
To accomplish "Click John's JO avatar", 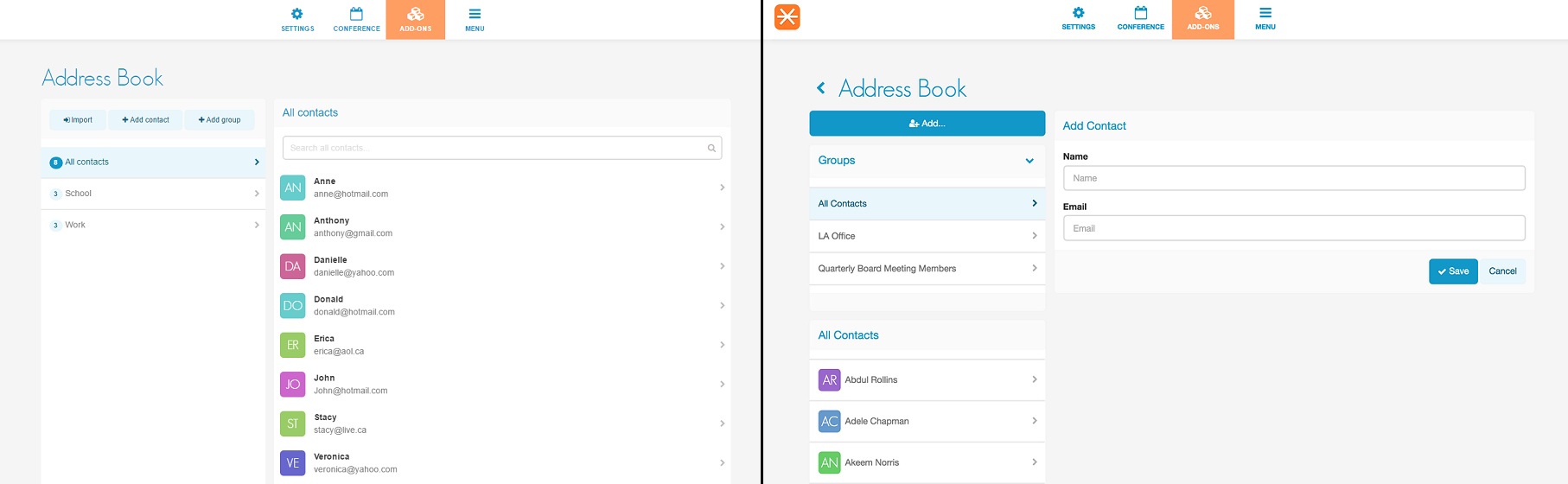I will [293, 384].
